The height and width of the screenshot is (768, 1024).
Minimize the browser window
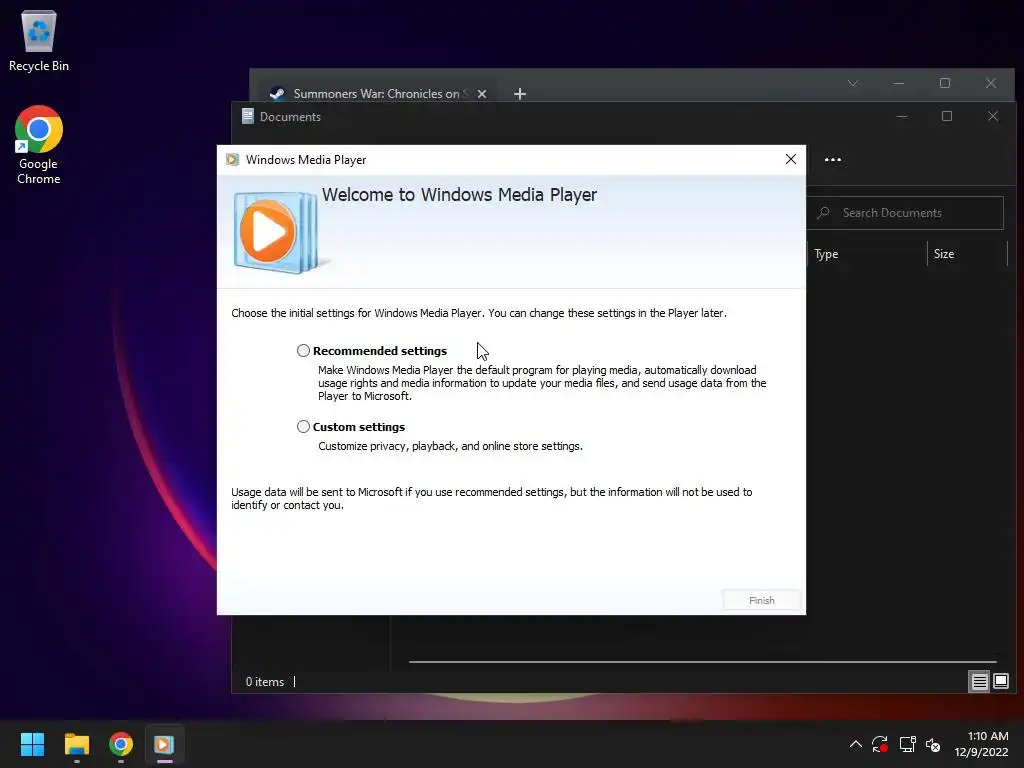(899, 83)
